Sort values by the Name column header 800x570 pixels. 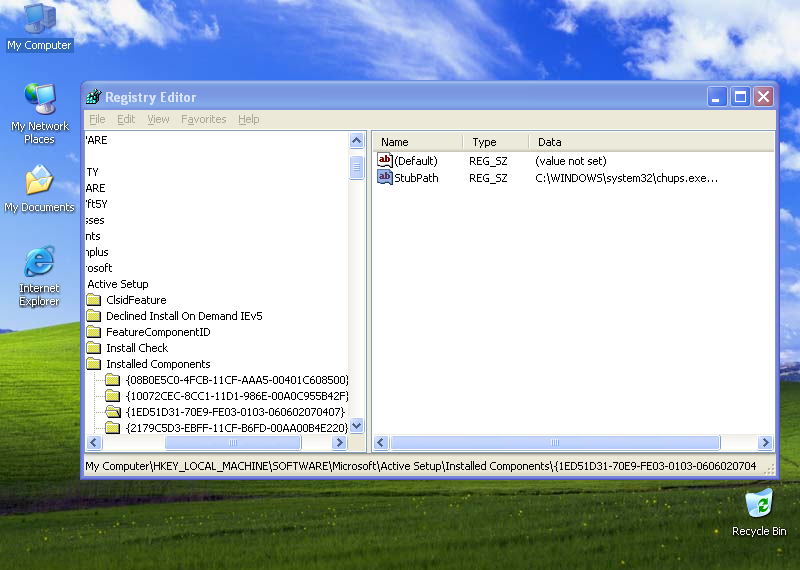click(417, 142)
